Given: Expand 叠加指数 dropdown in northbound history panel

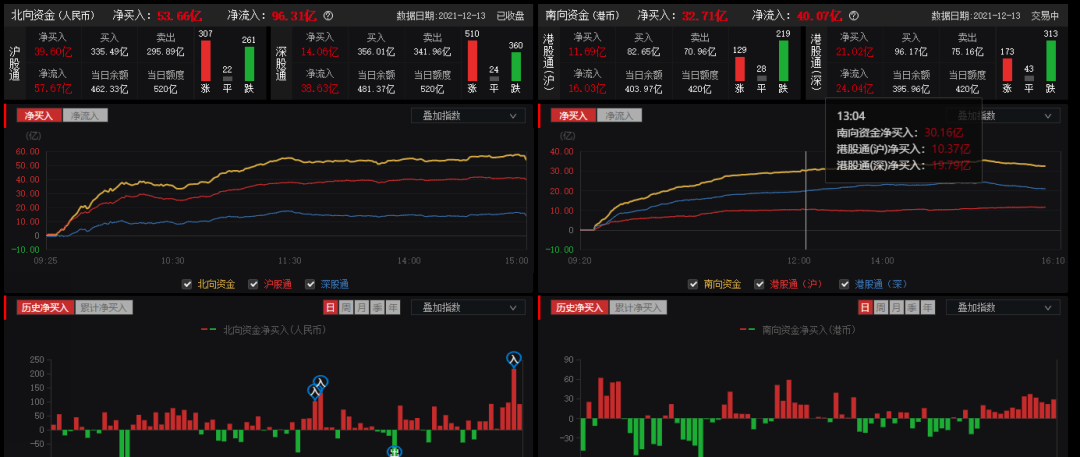Looking at the screenshot, I should 468,308.
